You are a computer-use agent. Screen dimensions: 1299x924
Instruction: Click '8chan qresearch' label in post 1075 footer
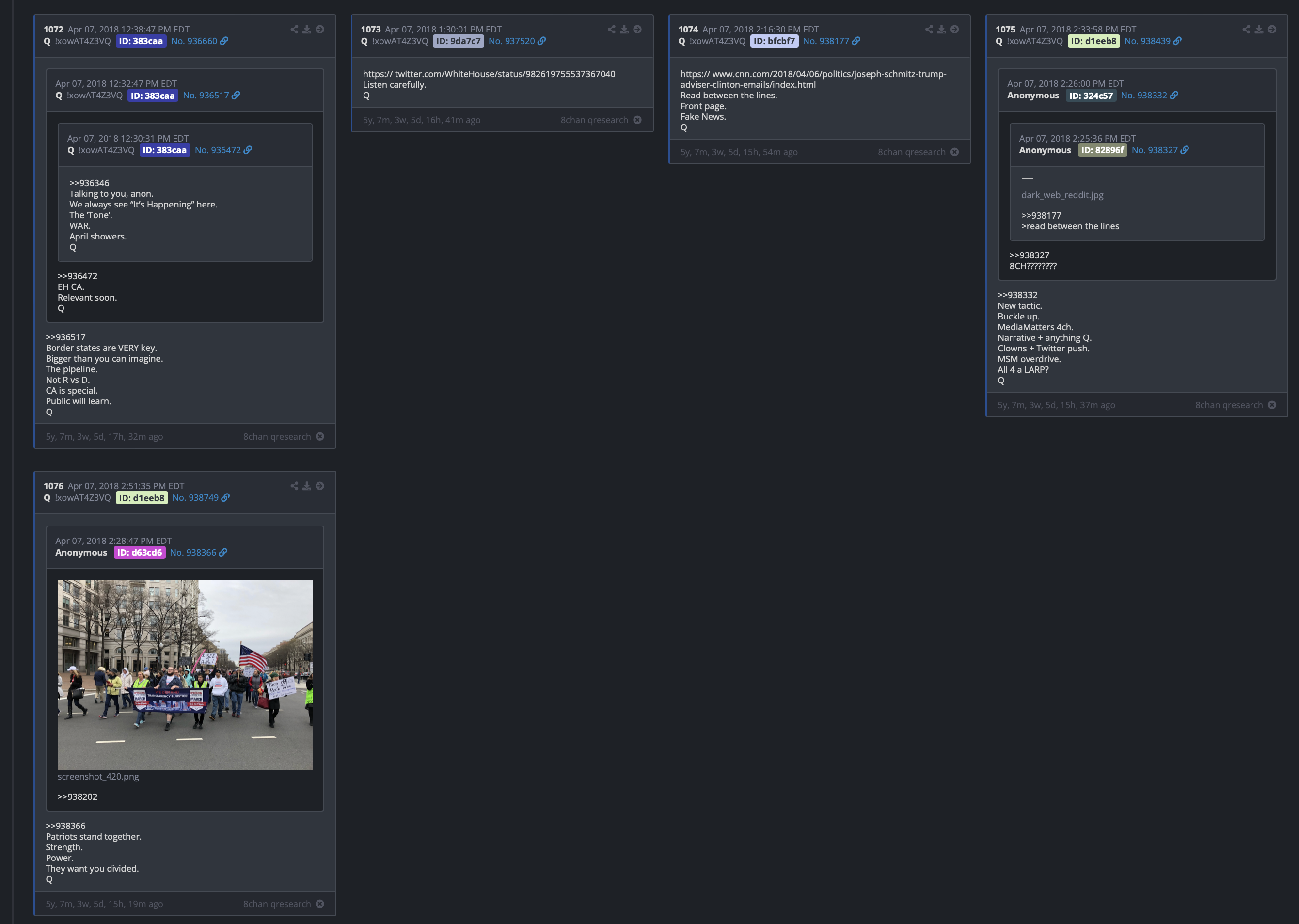click(x=1229, y=405)
